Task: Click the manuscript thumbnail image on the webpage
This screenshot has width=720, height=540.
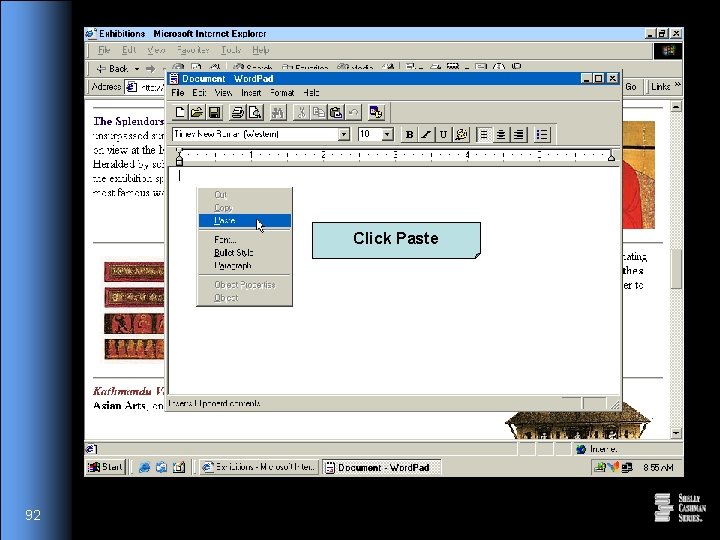Action: [134, 310]
